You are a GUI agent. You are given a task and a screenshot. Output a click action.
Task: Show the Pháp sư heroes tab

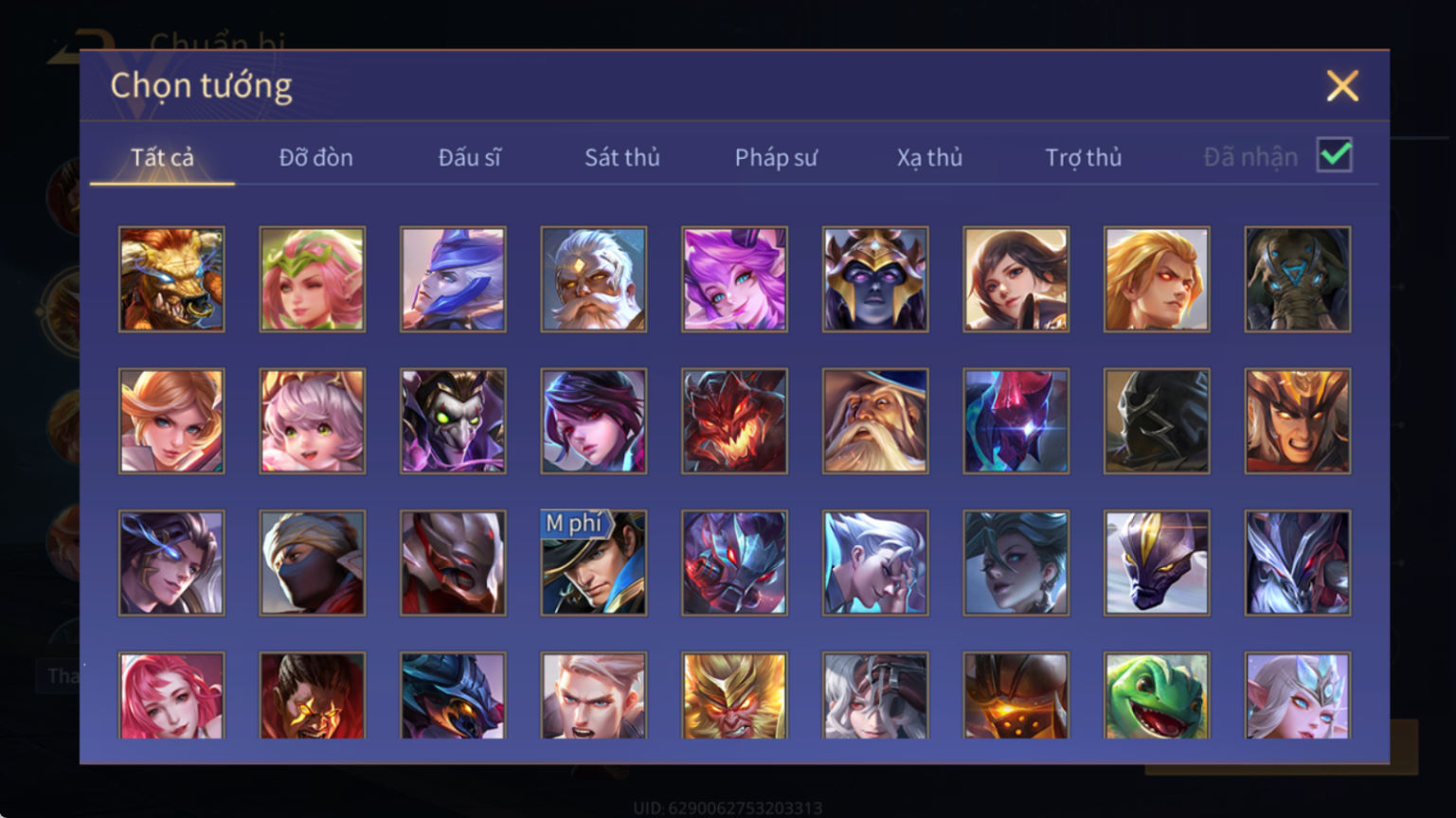[x=776, y=157]
